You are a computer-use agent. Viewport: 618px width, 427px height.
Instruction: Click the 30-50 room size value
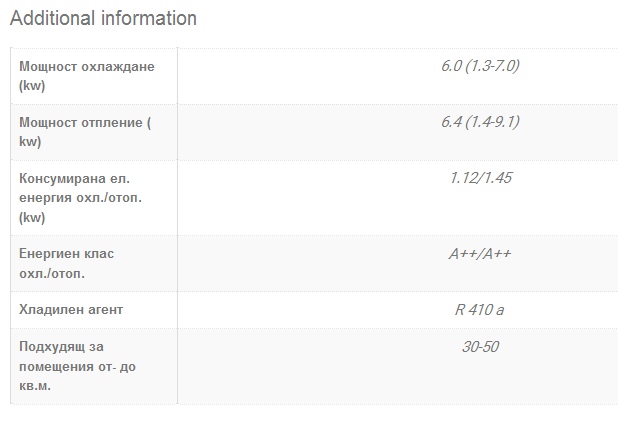480,347
